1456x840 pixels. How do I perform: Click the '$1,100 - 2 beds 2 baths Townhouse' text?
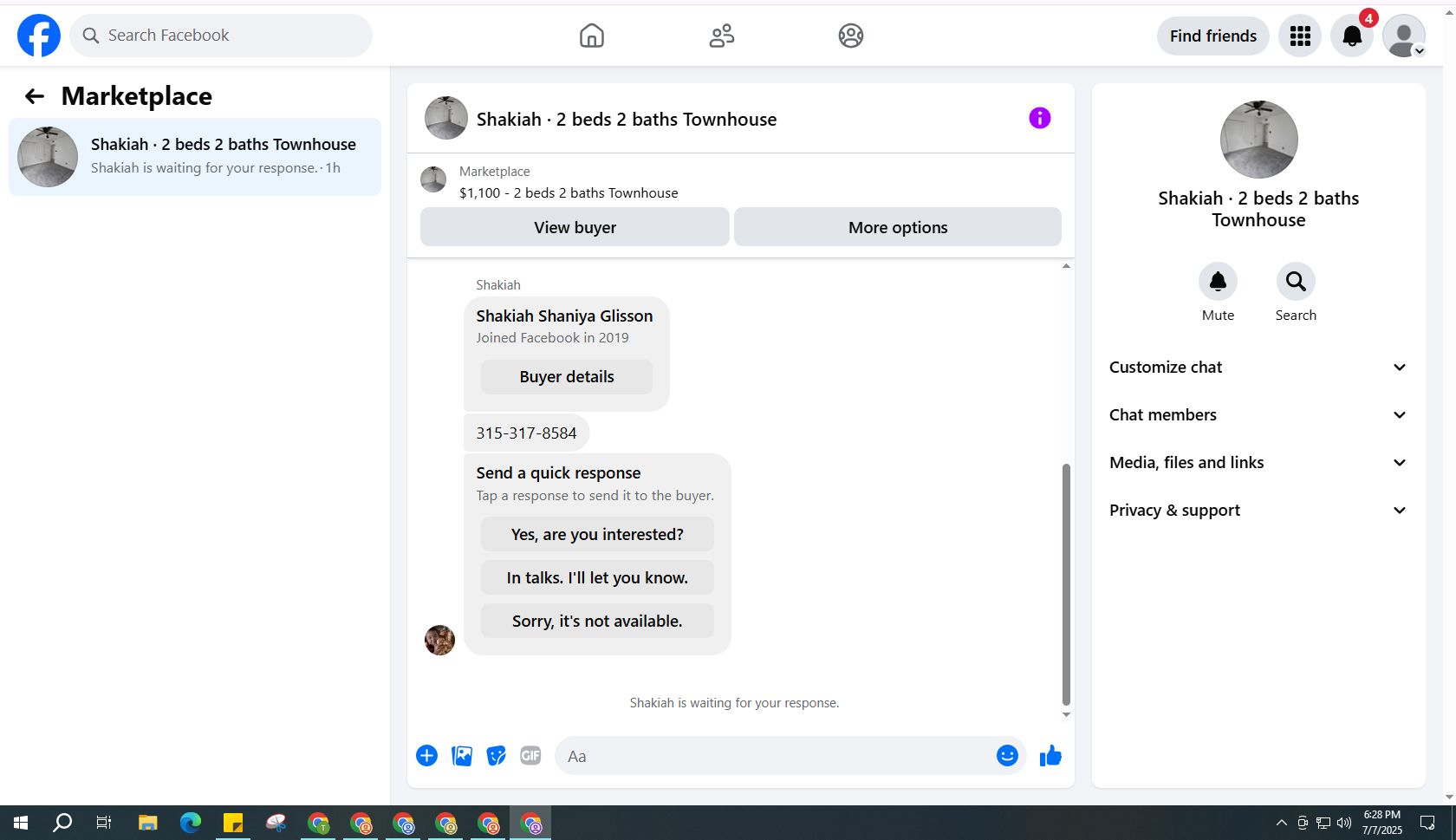569,193
